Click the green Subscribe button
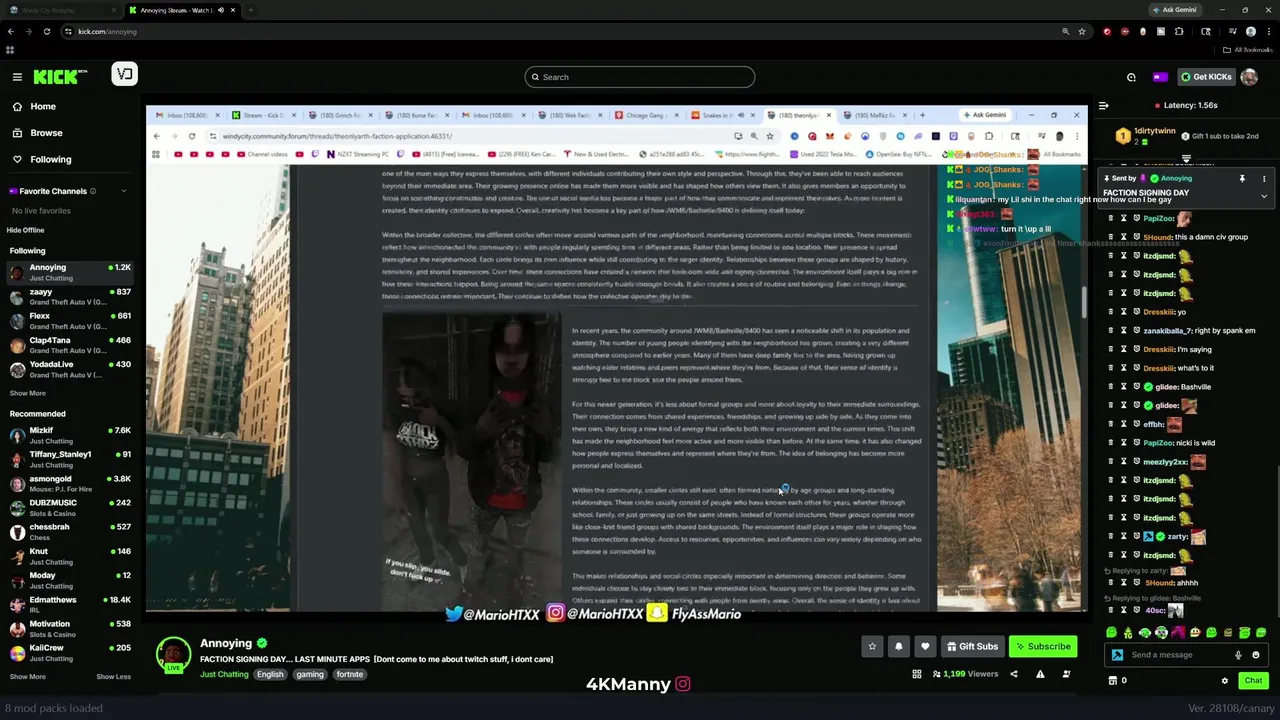The image size is (1280, 720). pyautogui.click(x=1043, y=647)
